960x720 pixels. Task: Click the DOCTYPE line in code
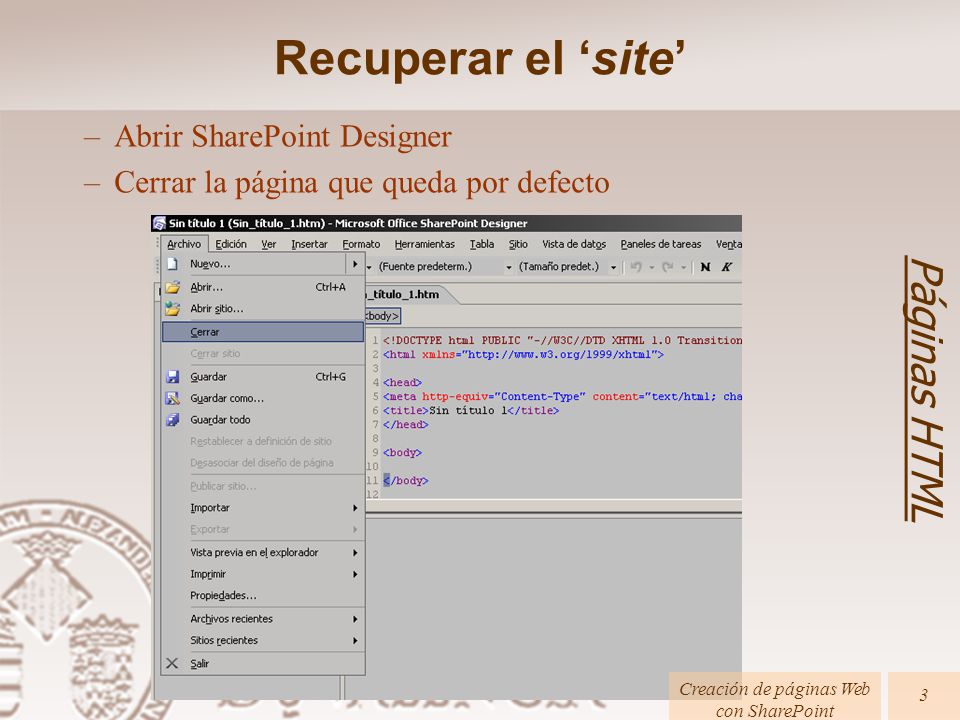[x=562, y=340]
